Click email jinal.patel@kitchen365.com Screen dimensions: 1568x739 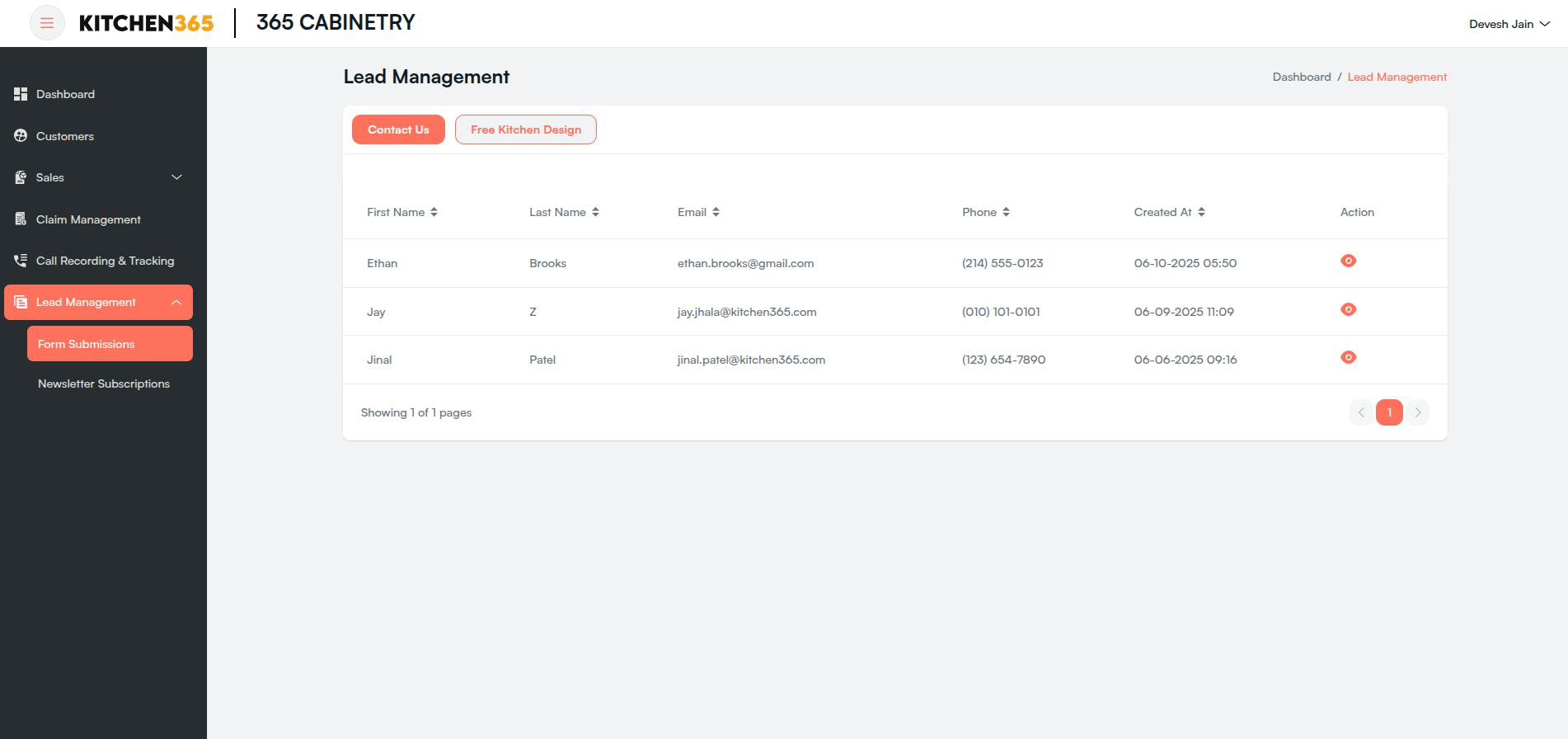(x=751, y=360)
